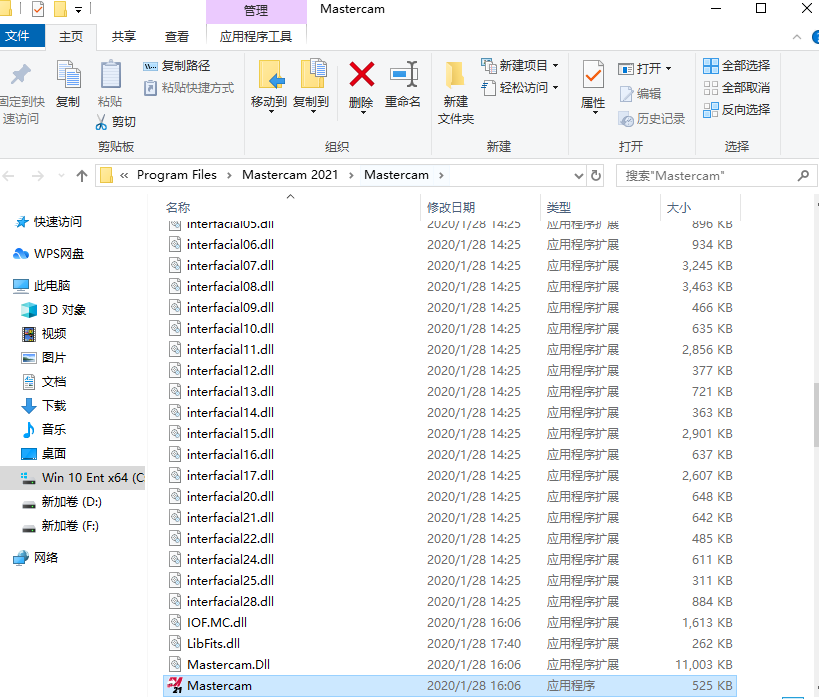Click the Mastercam application icon in list

click(175, 685)
